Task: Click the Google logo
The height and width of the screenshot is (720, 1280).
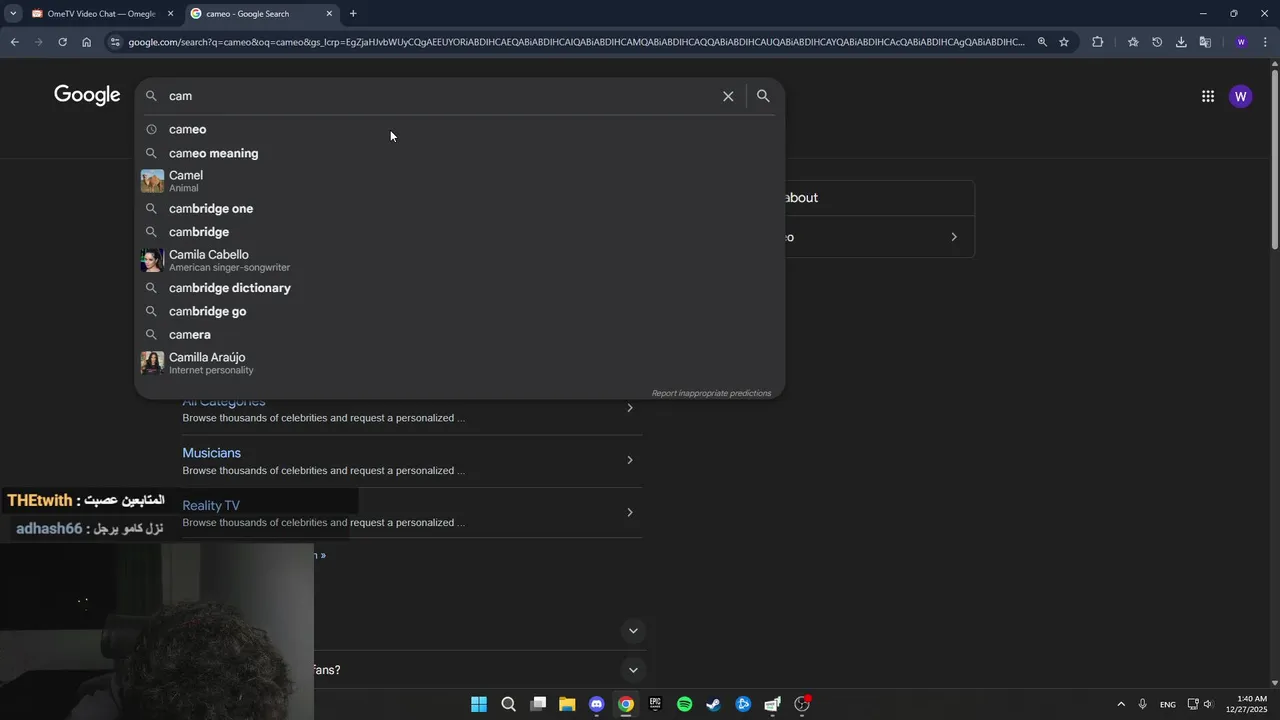Action: coord(87,95)
